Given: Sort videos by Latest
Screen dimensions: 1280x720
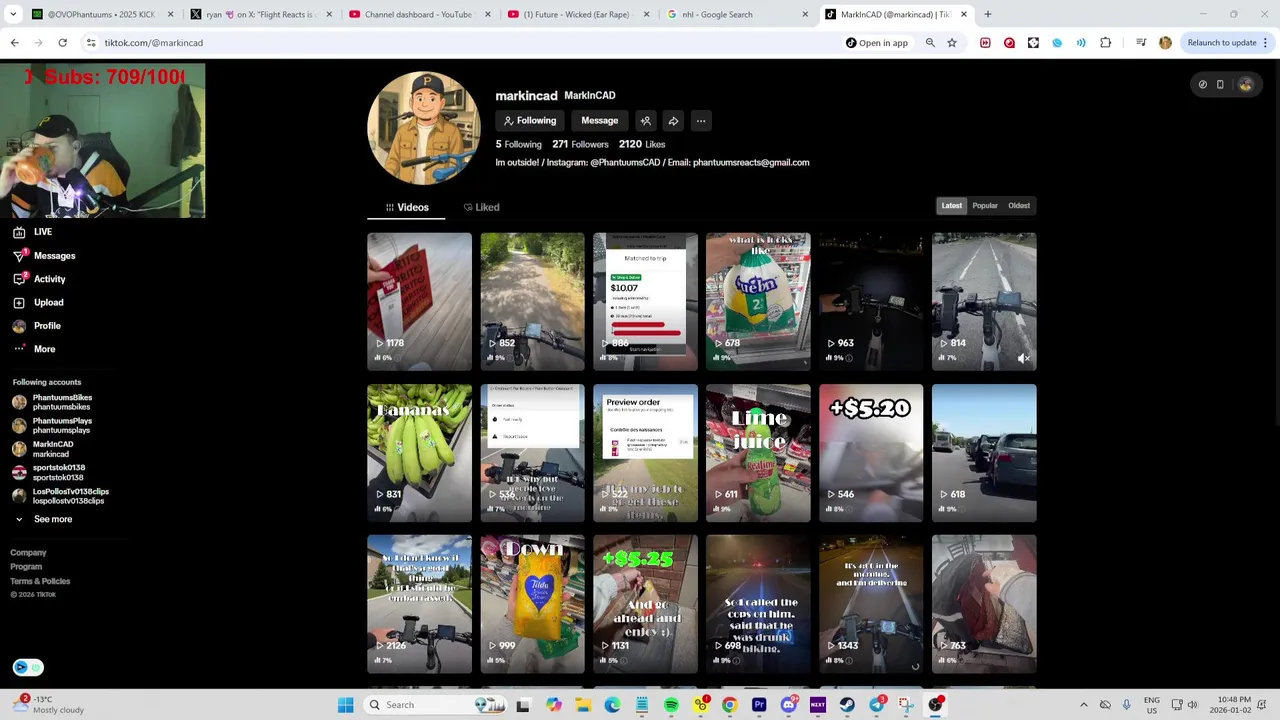Looking at the screenshot, I should pos(951,206).
